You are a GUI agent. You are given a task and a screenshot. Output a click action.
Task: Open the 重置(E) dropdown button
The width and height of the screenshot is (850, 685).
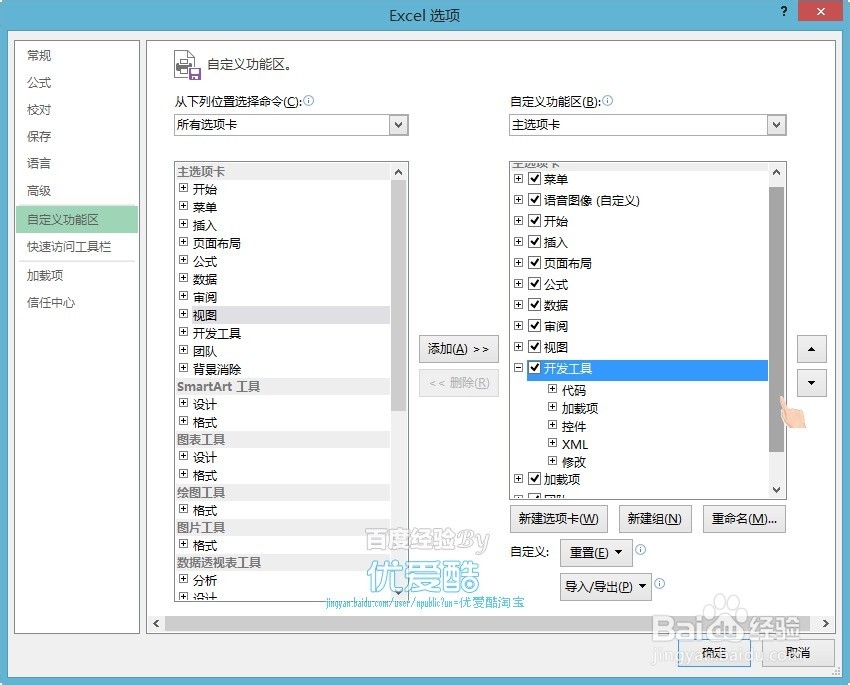(x=596, y=553)
